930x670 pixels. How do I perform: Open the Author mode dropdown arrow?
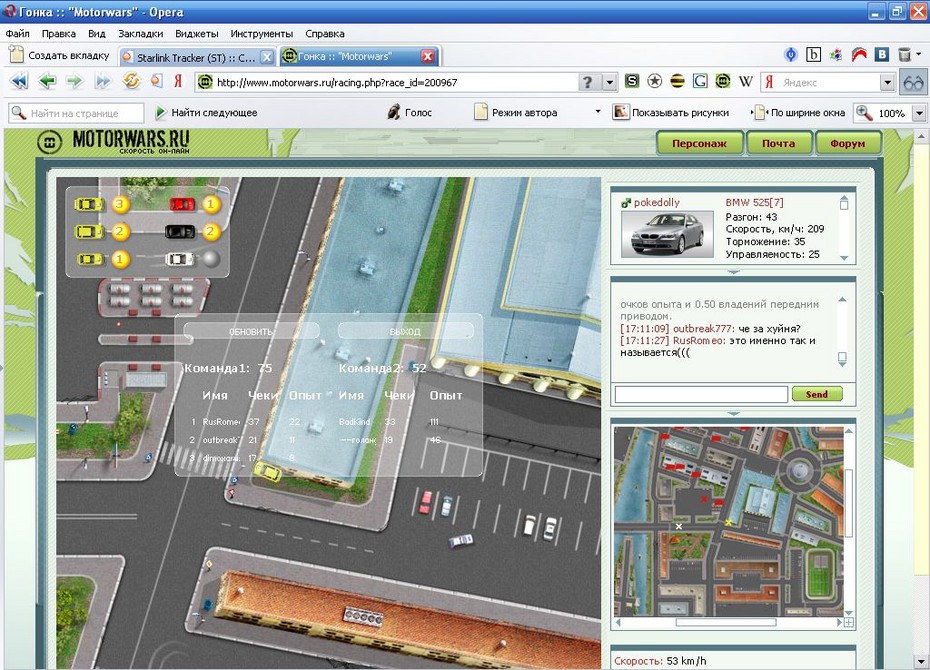[598, 111]
